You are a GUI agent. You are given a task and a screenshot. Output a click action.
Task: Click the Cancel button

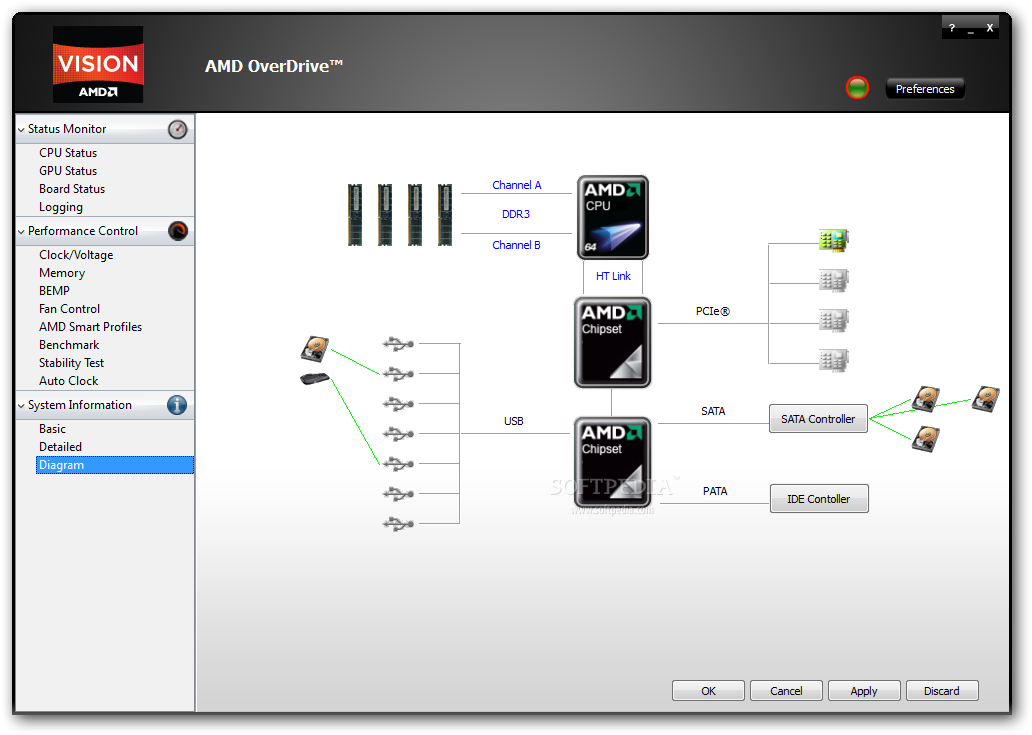[786, 691]
